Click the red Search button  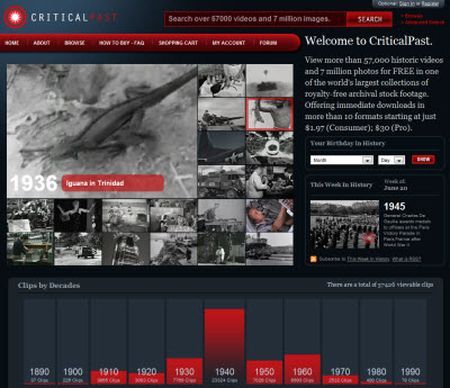369,19
